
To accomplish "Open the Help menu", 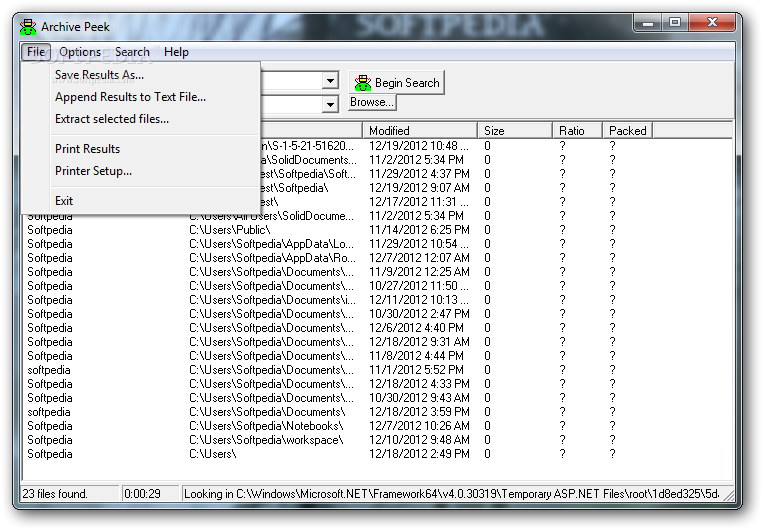I will [176, 52].
